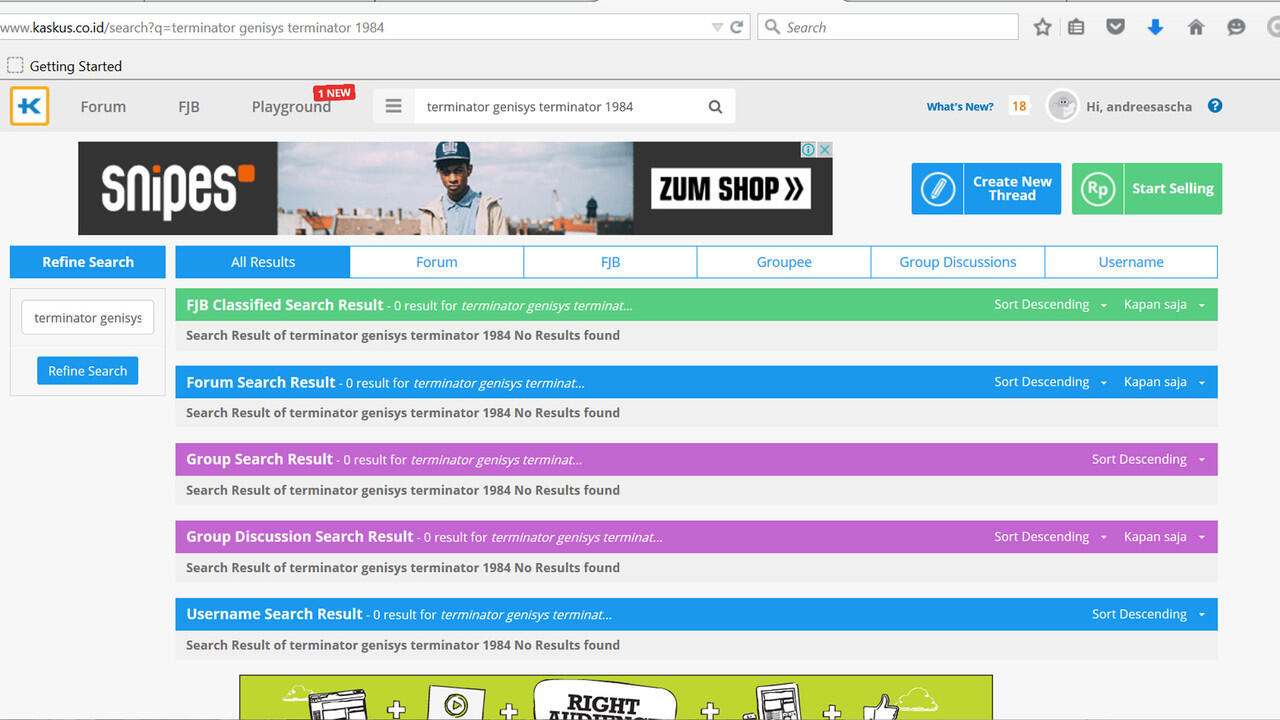Open the help question mark icon
The height and width of the screenshot is (720, 1280).
click(x=1215, y=106)
